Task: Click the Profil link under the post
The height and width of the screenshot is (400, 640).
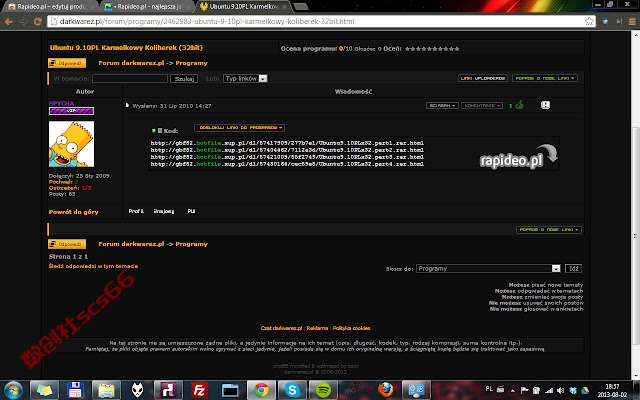Action: 136,211
